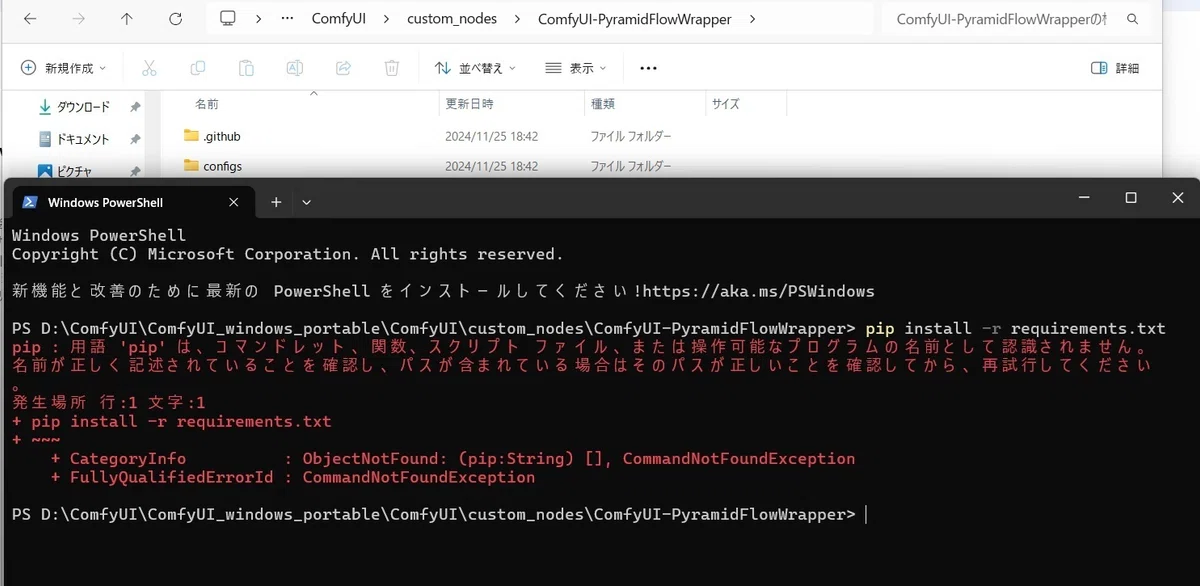This screenshot has width=1200, height=586.
Task: Click the pin icon next to ピクチャ
Action: 135,172
